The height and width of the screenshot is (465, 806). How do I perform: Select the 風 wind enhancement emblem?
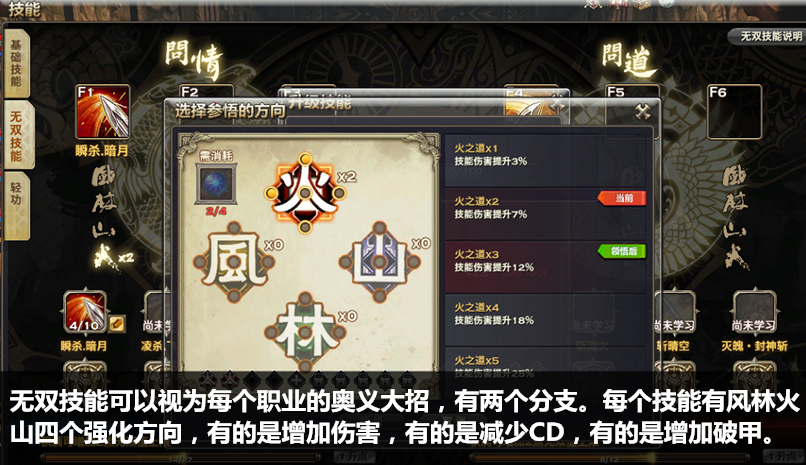pos(234,262)
